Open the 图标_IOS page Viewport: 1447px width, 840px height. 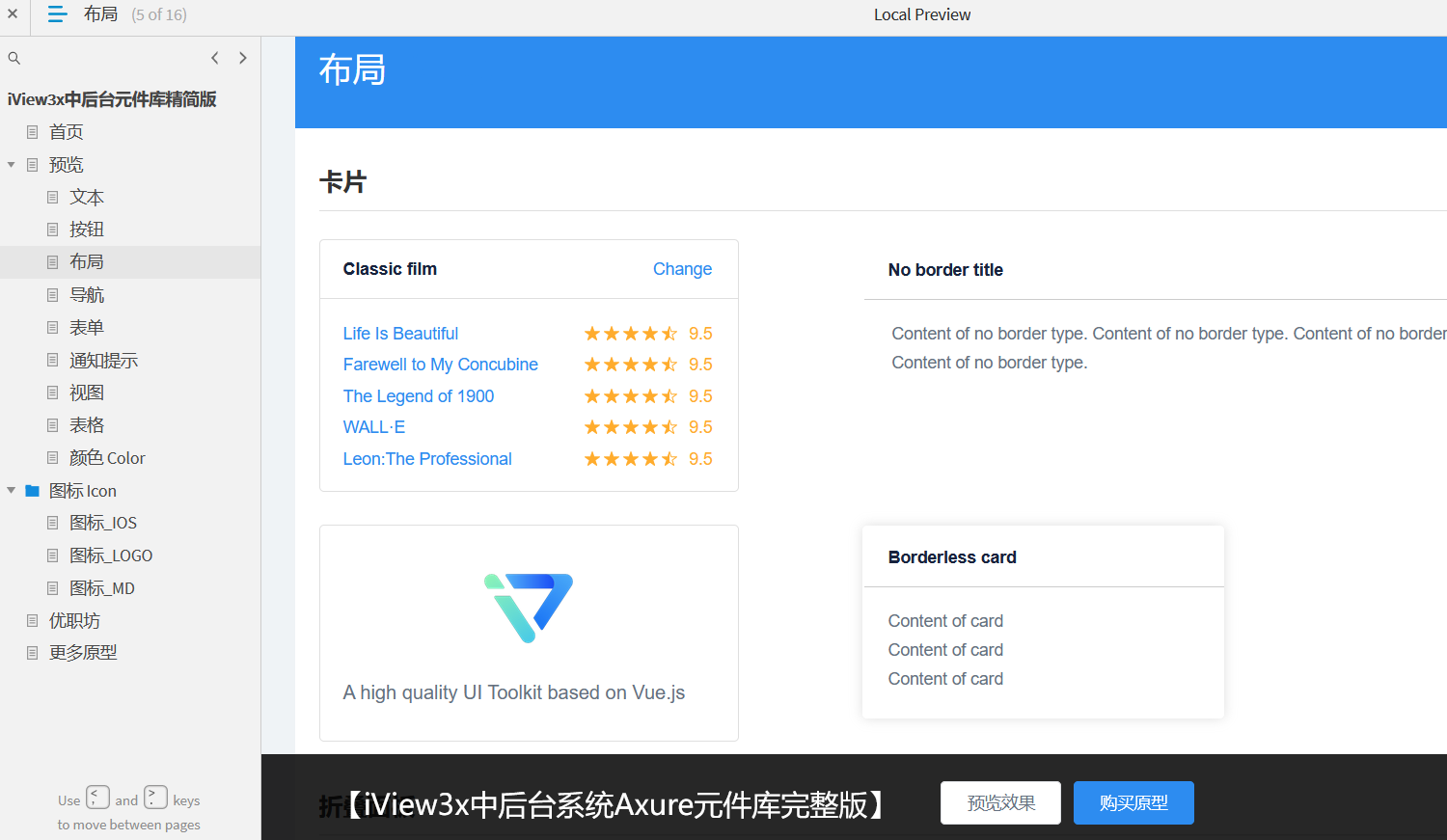(x=103, y=523)
